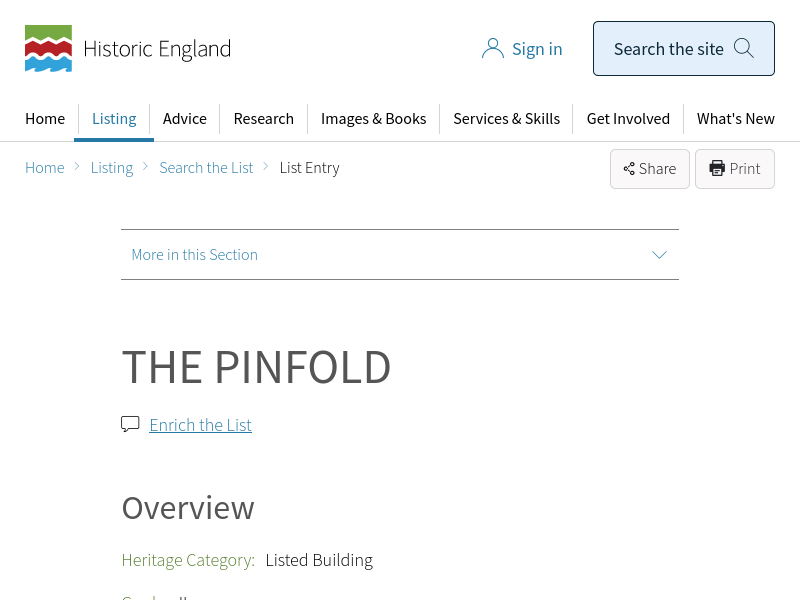Click the magnifying glass search icon

pyautogui.click(x=743, y=48)
